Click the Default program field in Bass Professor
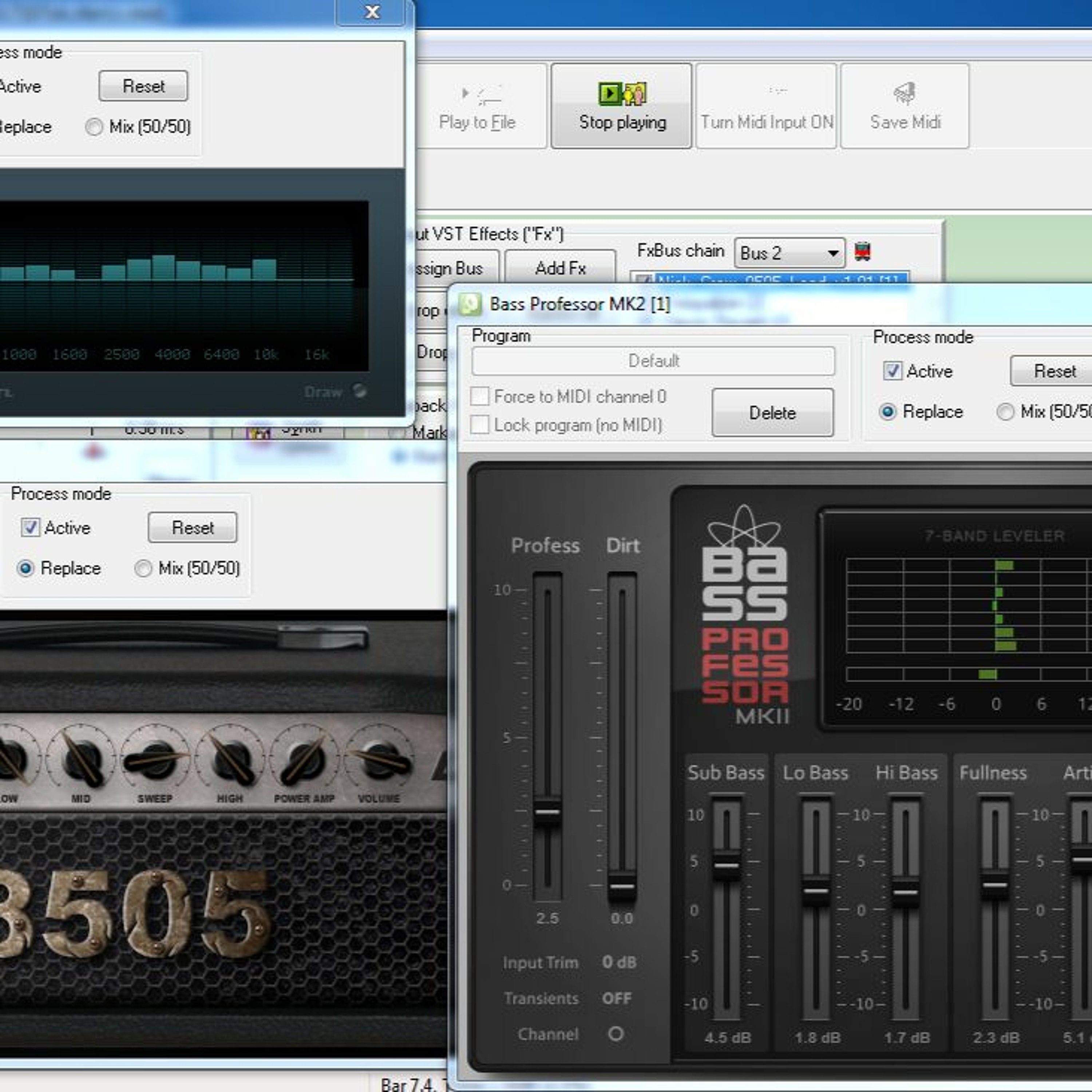This screenshot has height=1092, width=1092. coord(653,361)
